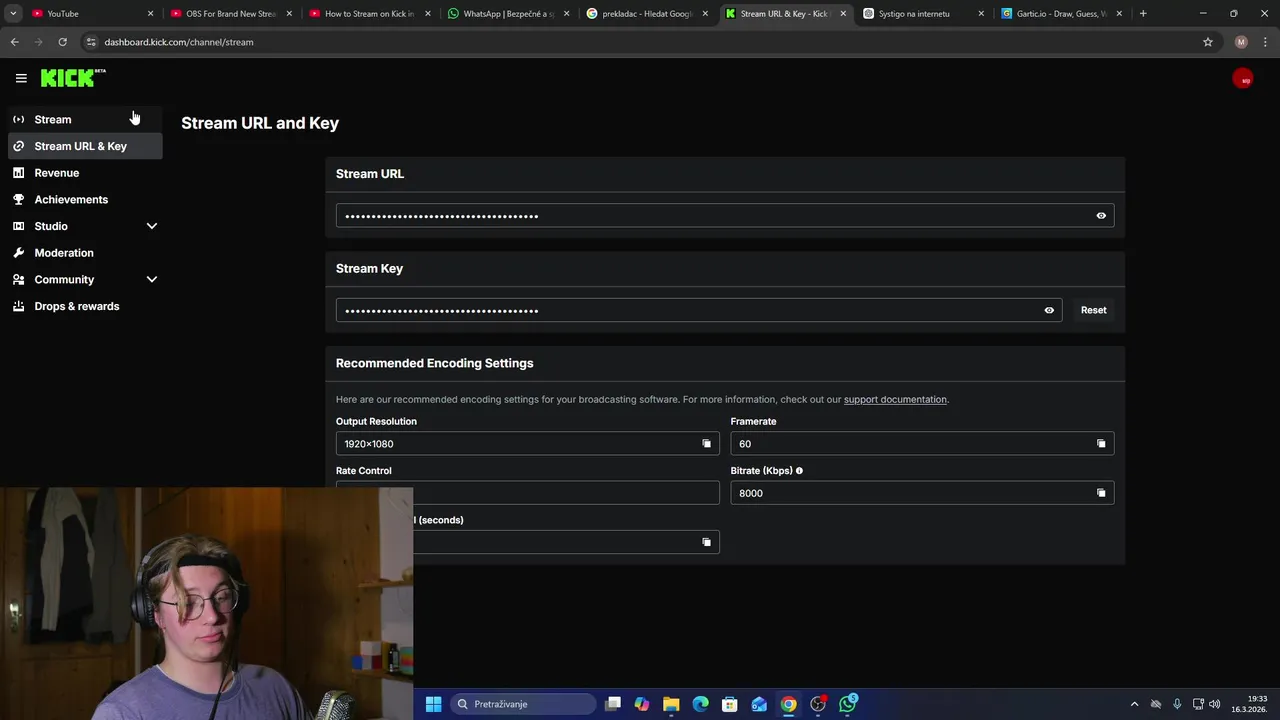Go back in browser history
This screenshot has width=1280, height=720.
(14, 42)
